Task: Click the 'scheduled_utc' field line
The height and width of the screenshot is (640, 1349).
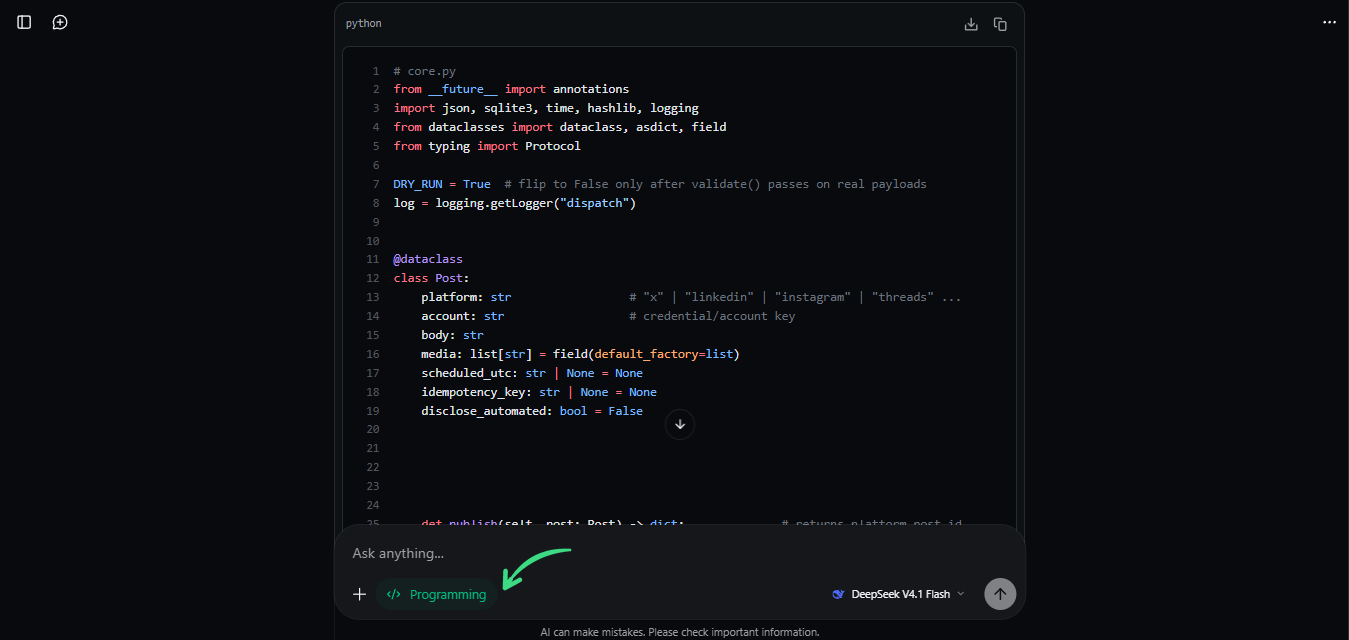Action: pyautogui.click(x=532, y=373)
